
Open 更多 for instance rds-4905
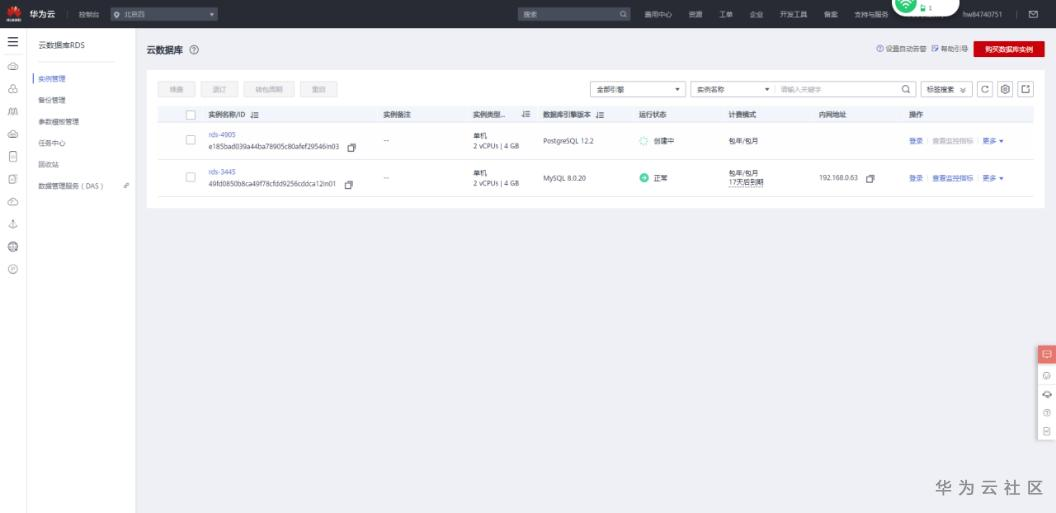(993, 141)
